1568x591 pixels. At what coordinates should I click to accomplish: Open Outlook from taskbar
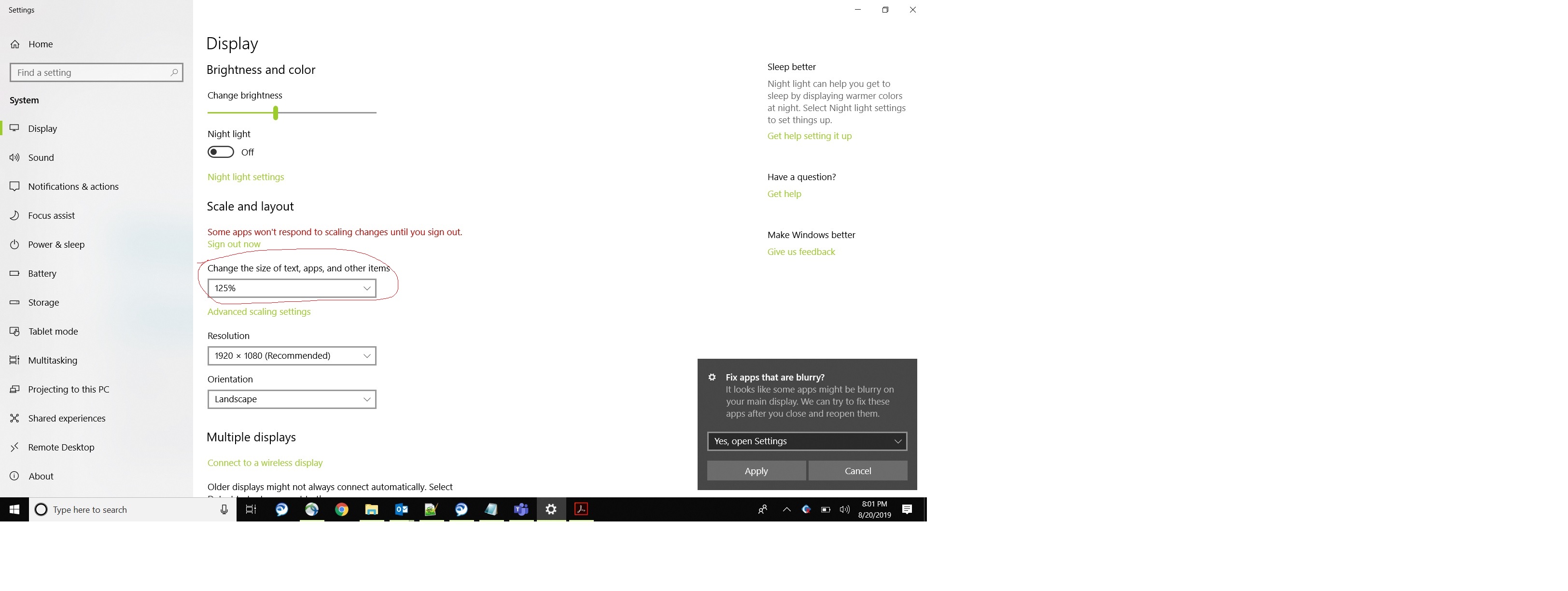pyautogui.click(x=401, y=510)
